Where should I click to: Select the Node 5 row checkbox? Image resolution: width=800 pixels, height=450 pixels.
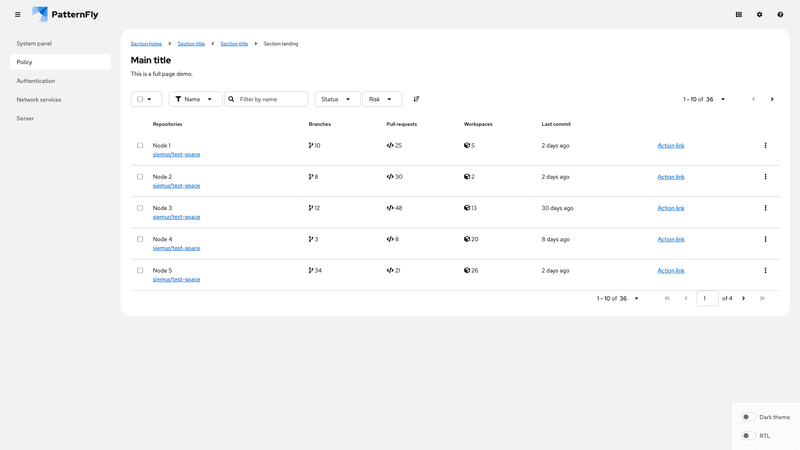click(x=140, y=270)
